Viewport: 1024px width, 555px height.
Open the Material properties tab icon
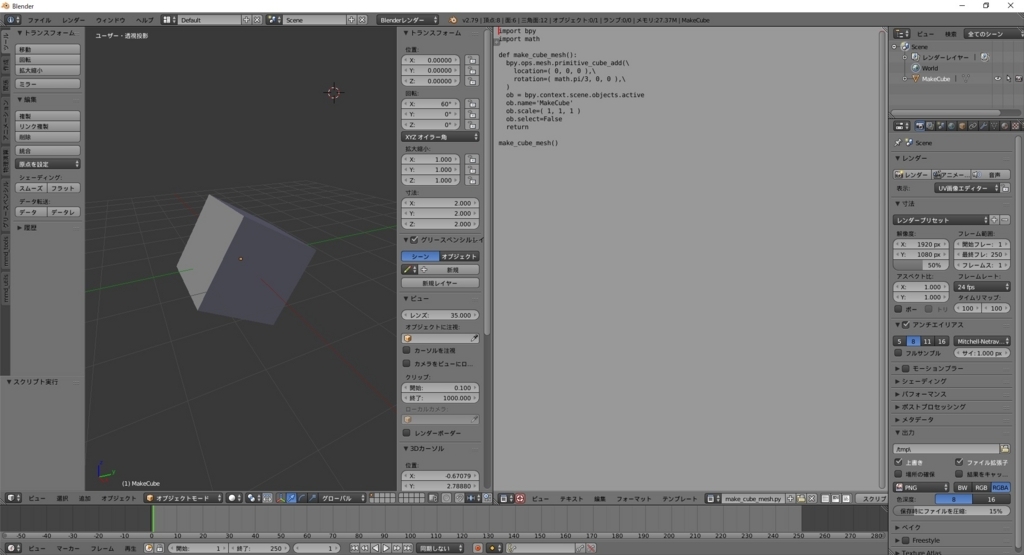point(1004,126)
